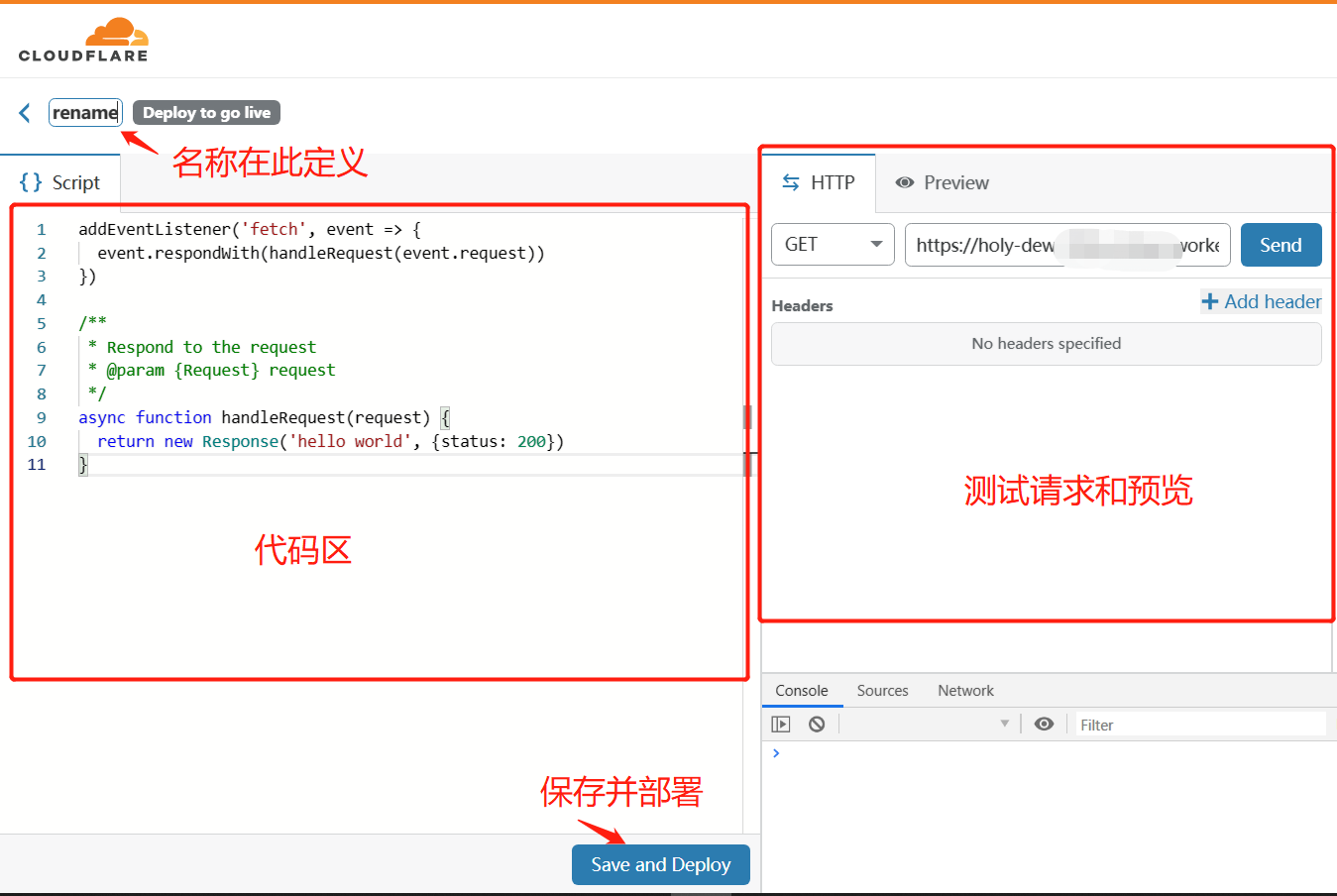This screenshot has height=896, width=1337.
Task: Click the console live expression eye icon
Action: (x=1044, y=725)
